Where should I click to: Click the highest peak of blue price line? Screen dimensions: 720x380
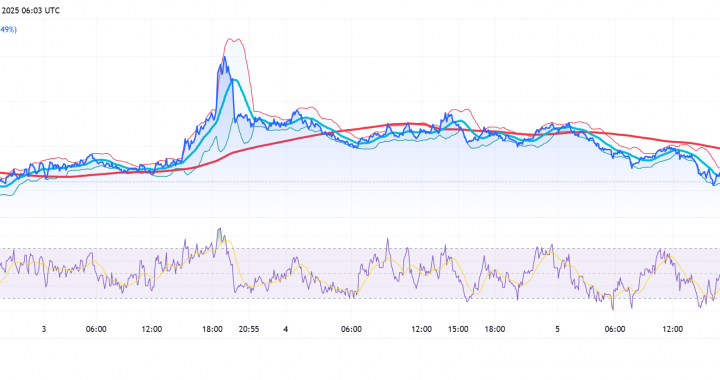pyautogui.click(x=225, y=57)
